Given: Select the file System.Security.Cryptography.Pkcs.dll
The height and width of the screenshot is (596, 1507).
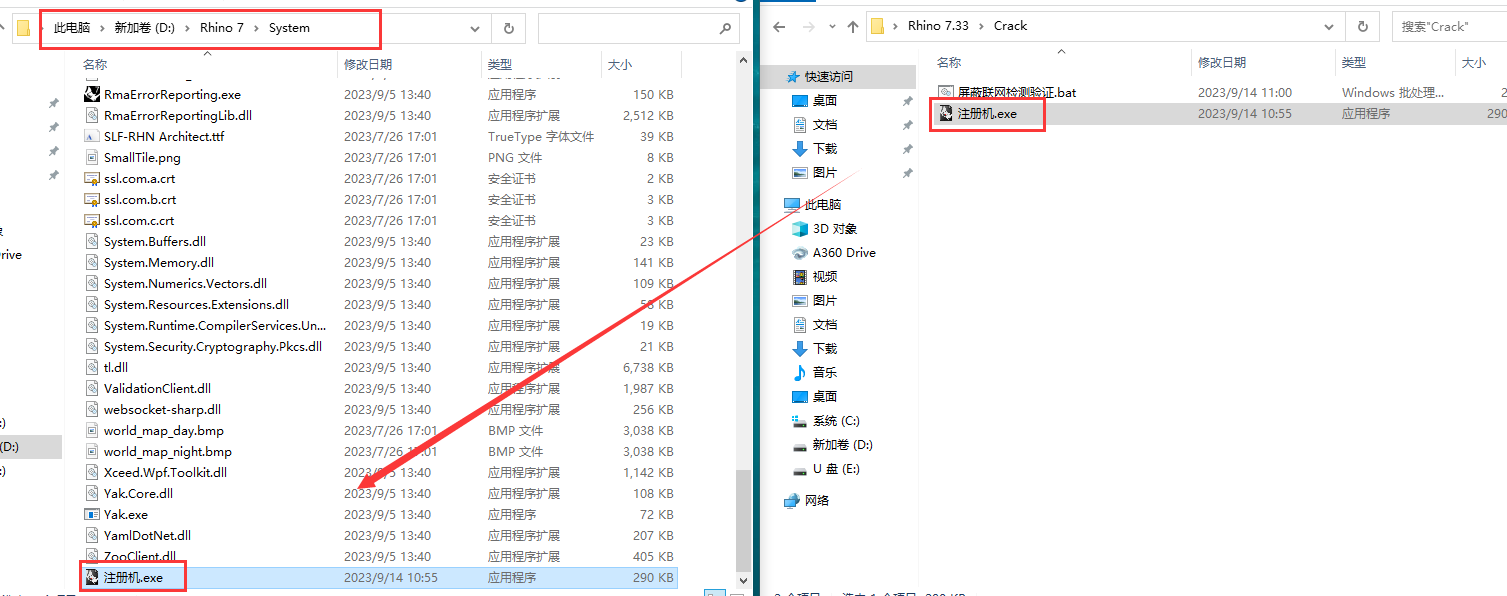Looking at the screenshot, I should tap(213, 347).
